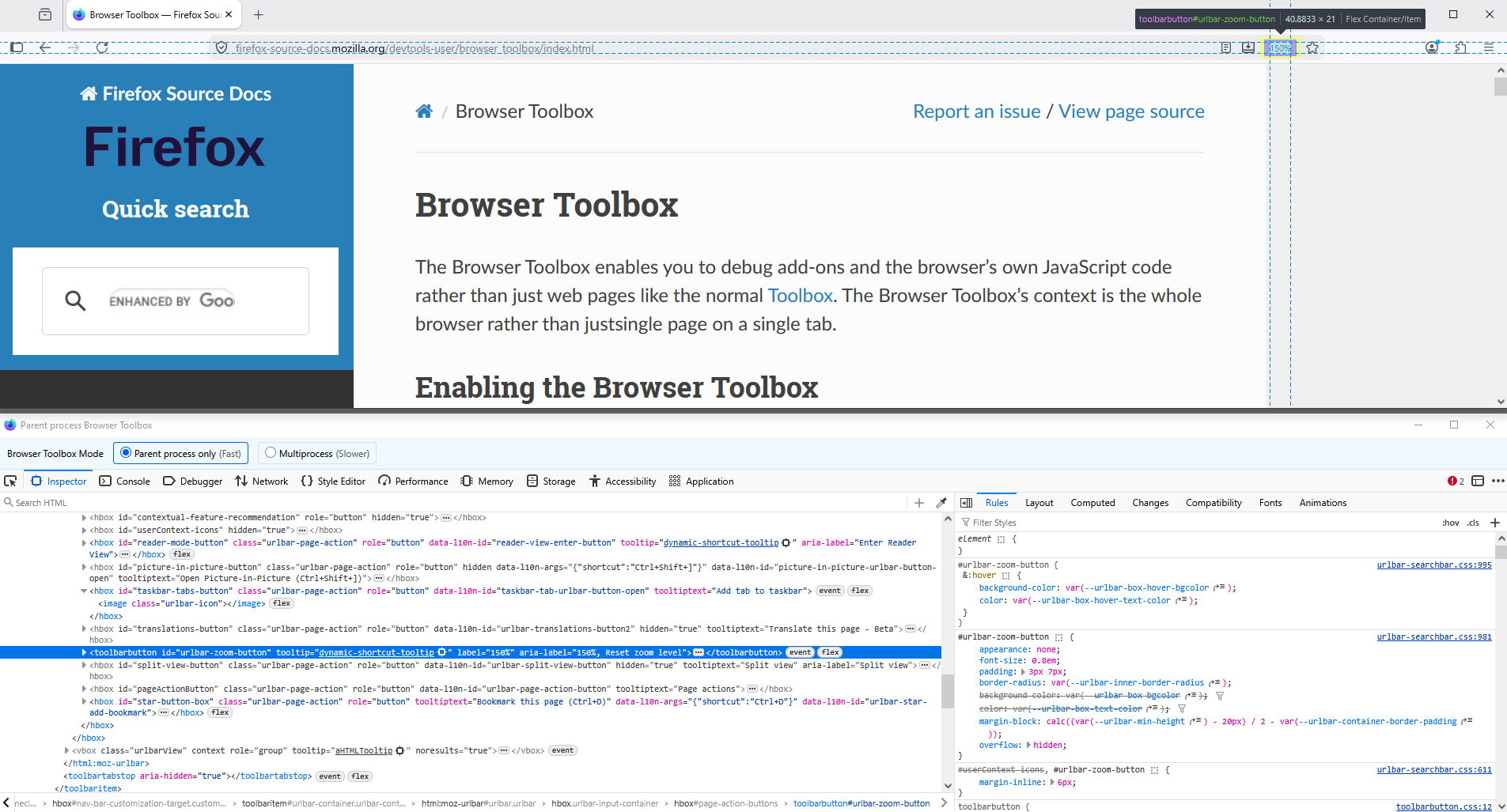Image resolution: width=1507 pixels, height=812 pixels.
Task: Create a new node with plus icon
Action: click(919, 503)
